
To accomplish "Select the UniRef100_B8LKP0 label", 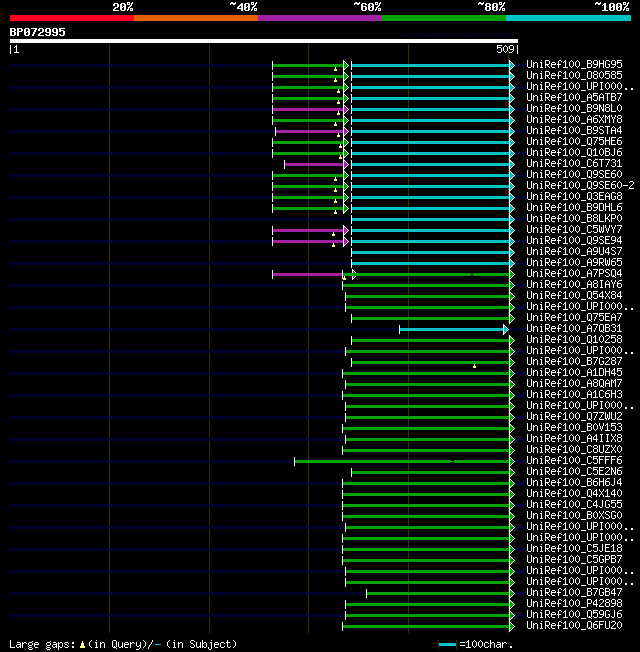I will 574,218.
